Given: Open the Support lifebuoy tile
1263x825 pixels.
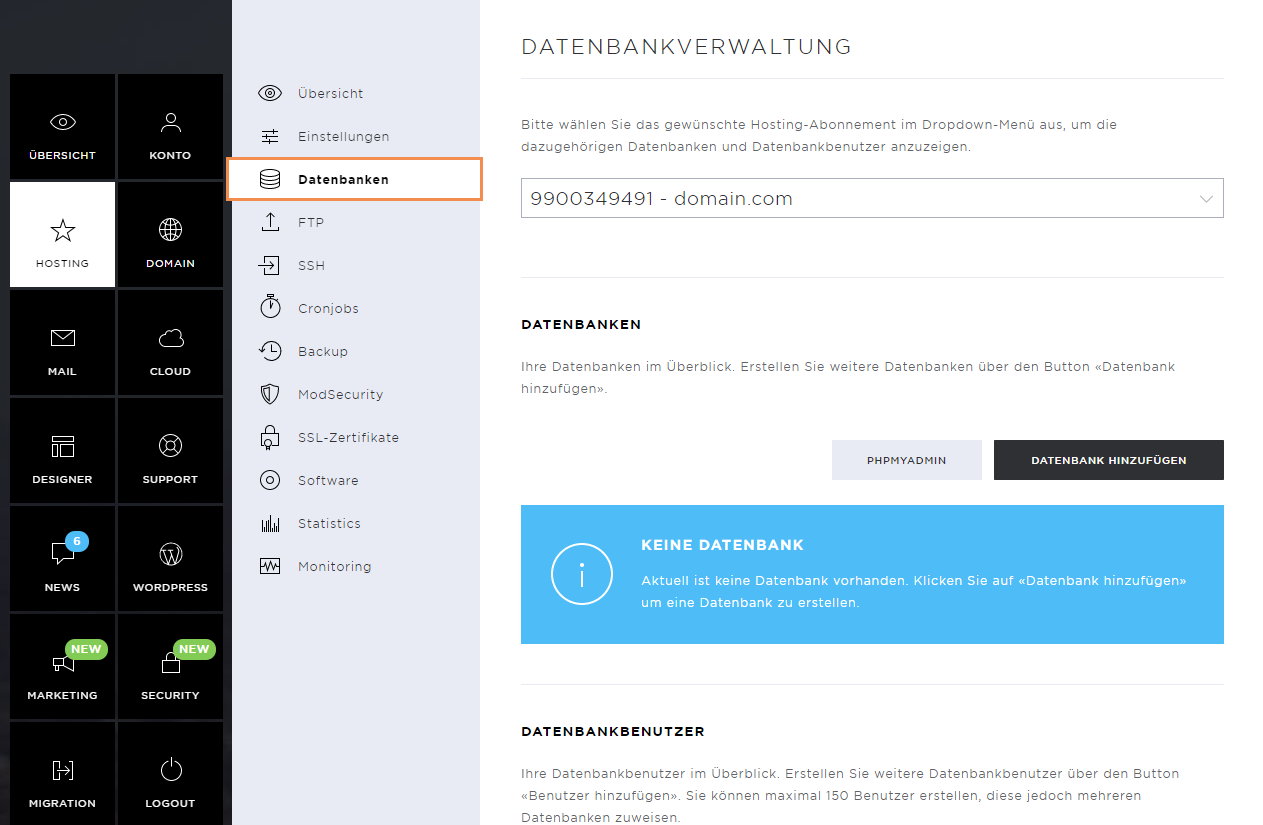Looking at the screenshot, I should [170, 451].
